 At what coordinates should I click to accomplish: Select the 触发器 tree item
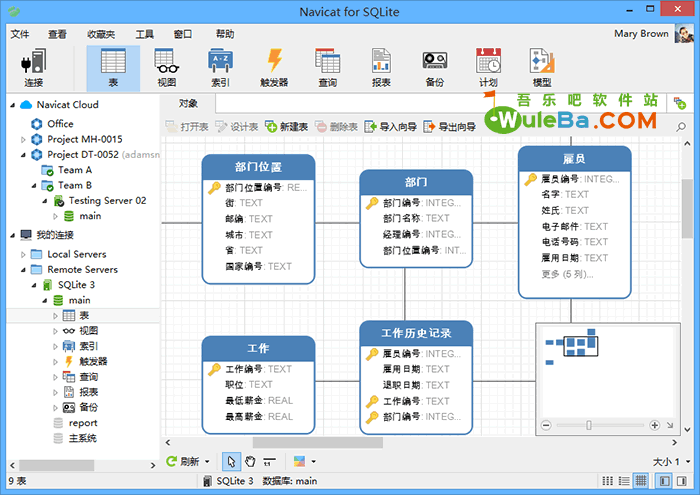86,362
